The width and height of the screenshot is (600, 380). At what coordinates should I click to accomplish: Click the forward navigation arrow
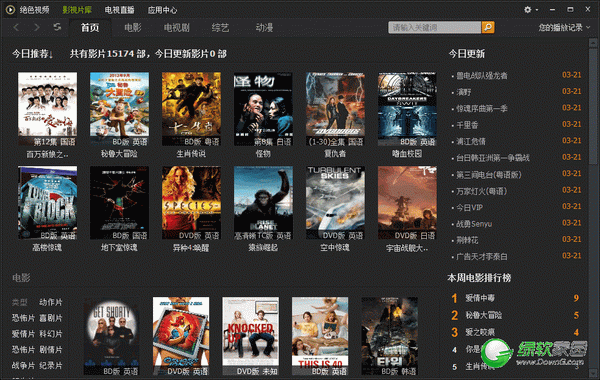(37, 27)
